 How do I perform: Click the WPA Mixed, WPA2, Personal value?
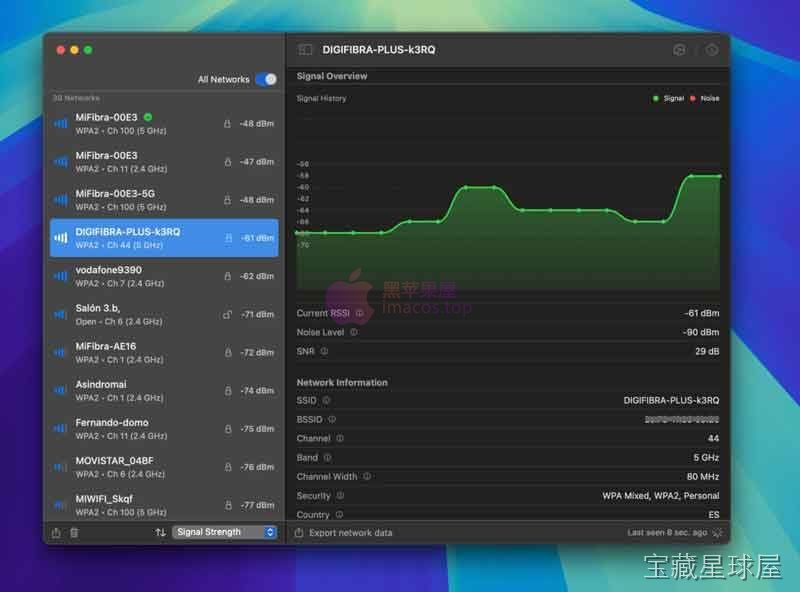coord(661,495)
